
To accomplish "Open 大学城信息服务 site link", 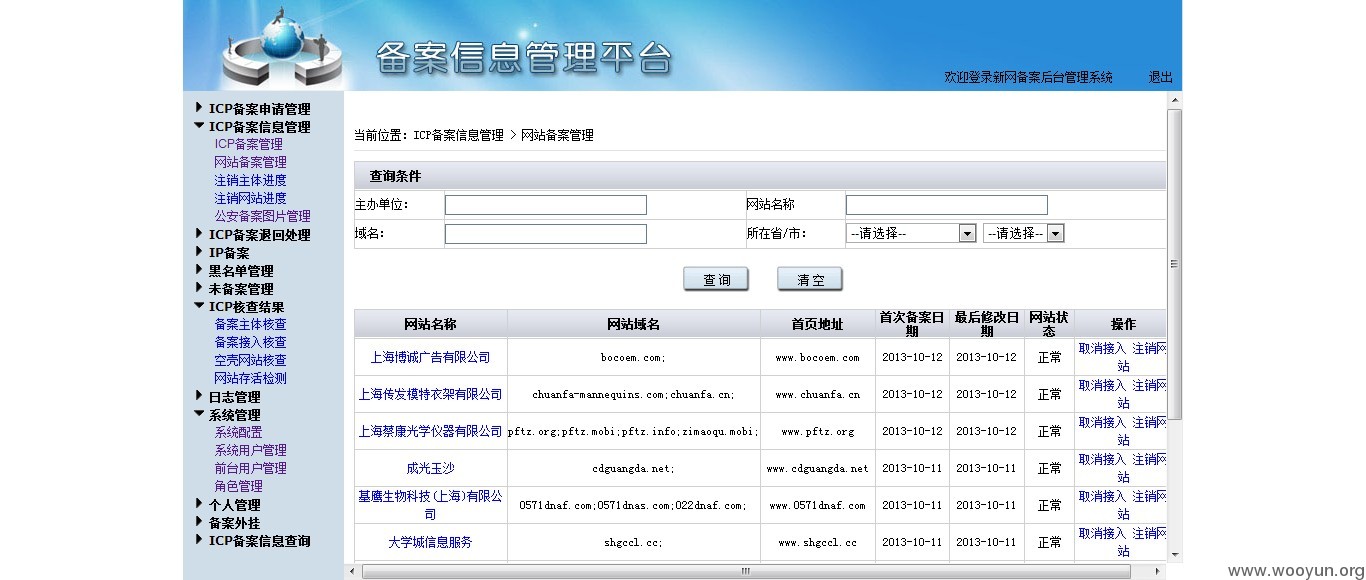I will click(x=430, y=542).
